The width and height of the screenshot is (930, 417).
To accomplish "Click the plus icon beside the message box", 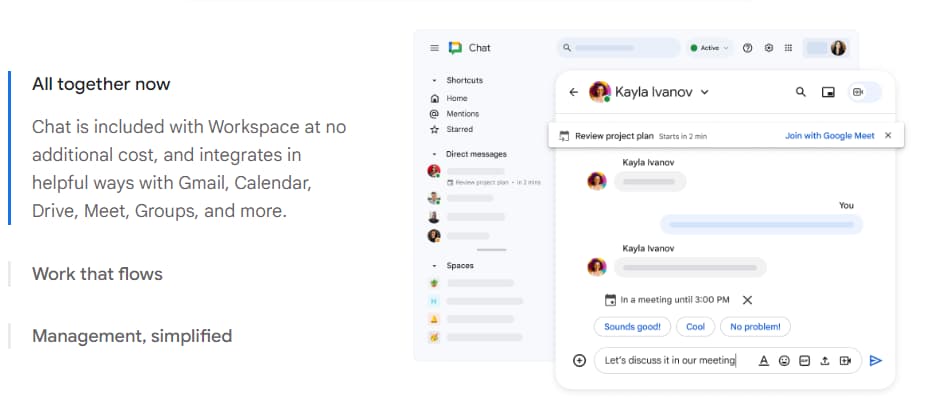I will click(x=579, y=360).
